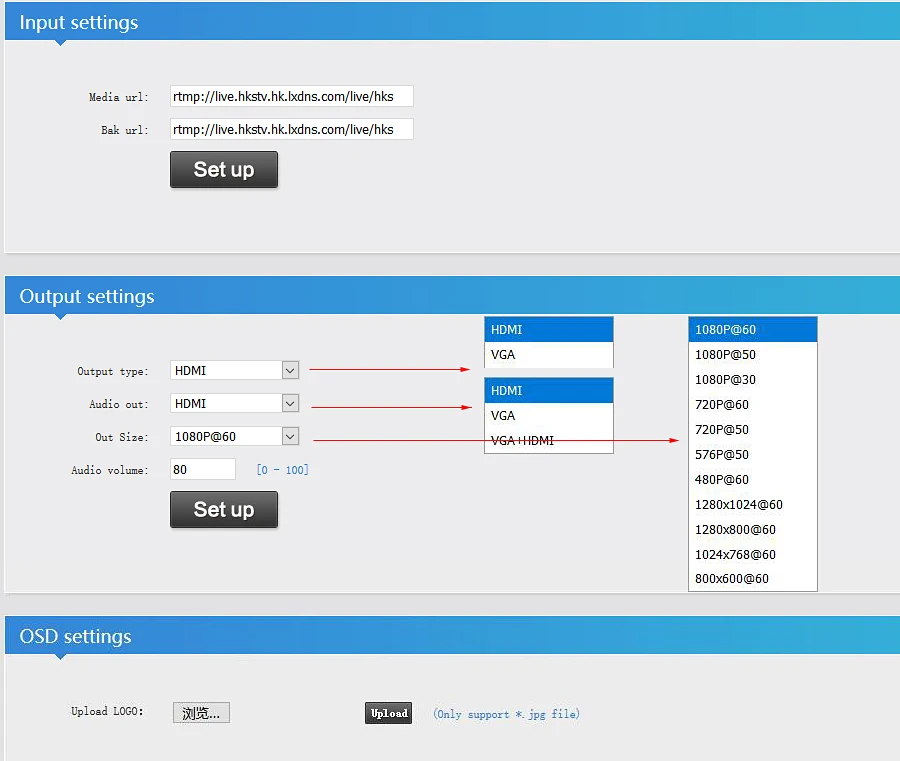Image resolution: width=900 pixels, height=761 pixels.
Task: Select VGA in Audio out option list
Action: 549,416
